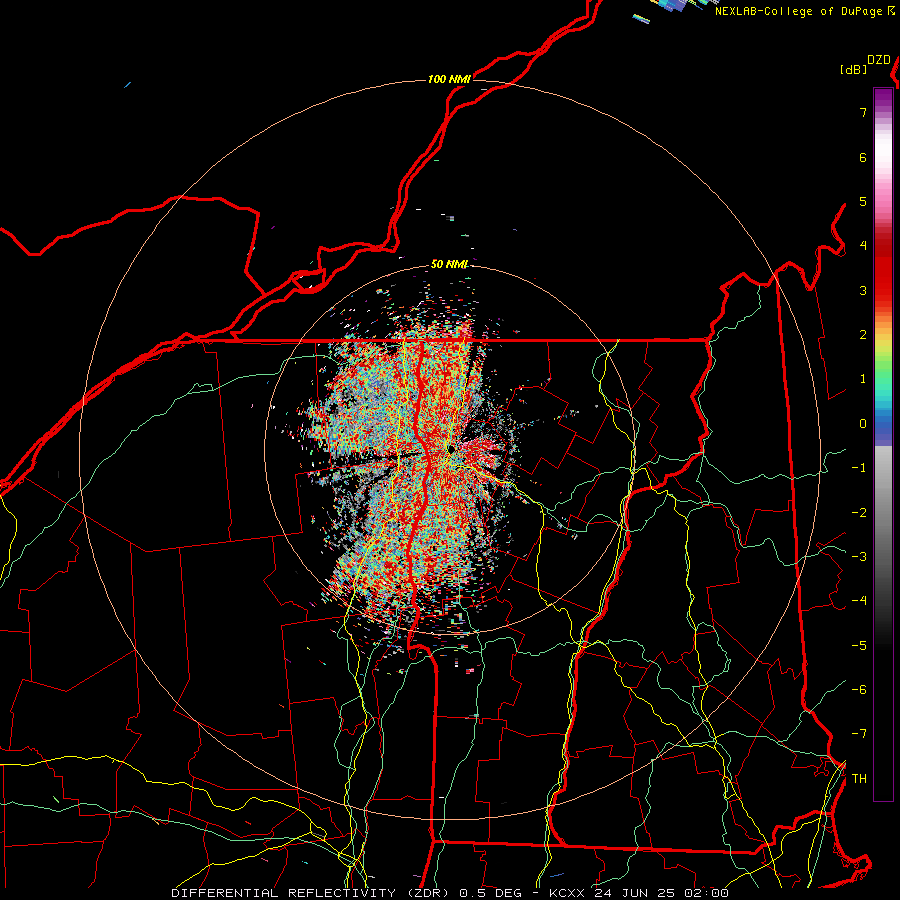This screenshot has width=900, height=900.
Task: Click the -2 tick on the color scale
Action: click(859, 513)
